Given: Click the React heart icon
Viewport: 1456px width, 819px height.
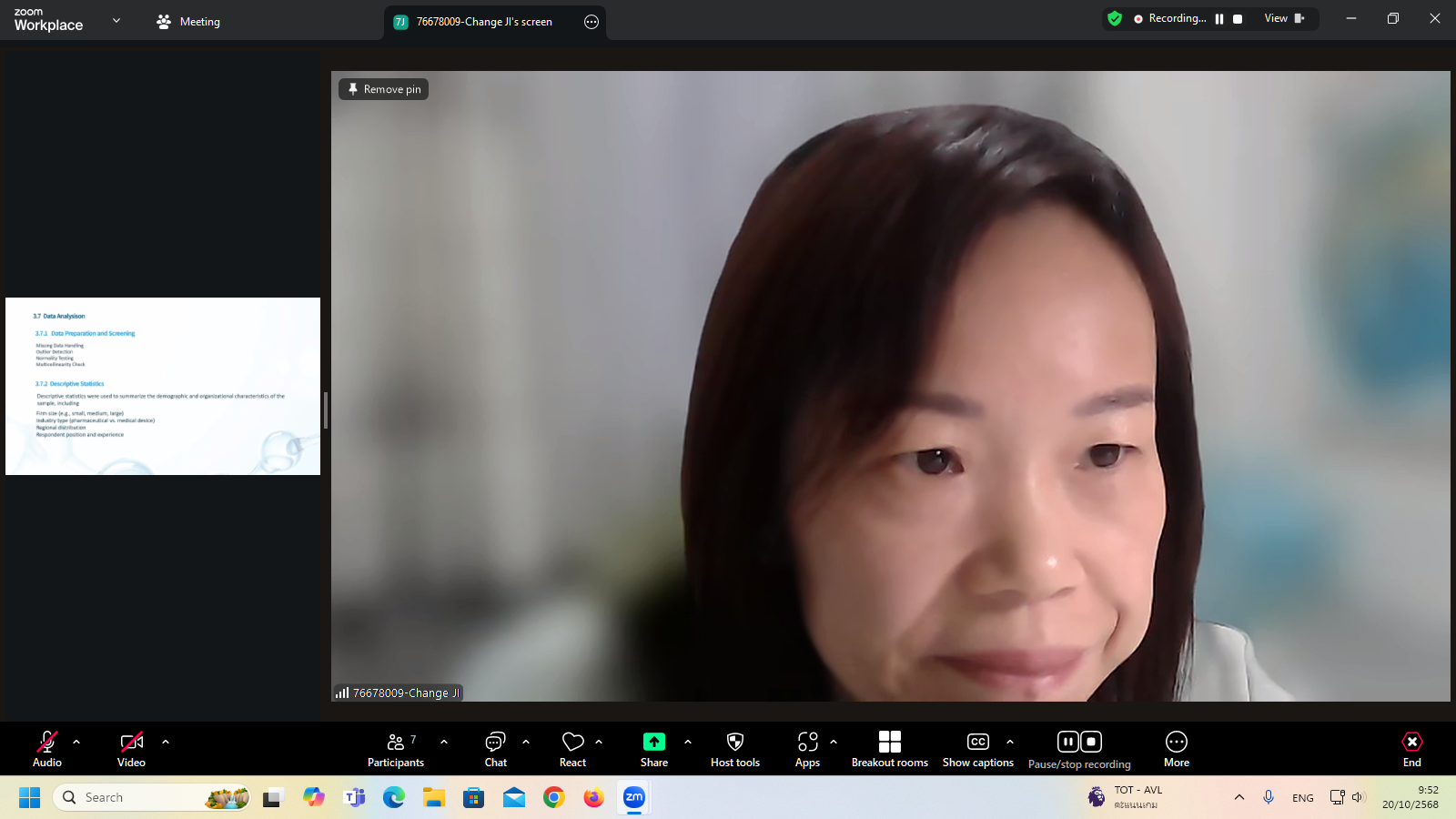Looking at the screenshot, I should pos(572,742).
